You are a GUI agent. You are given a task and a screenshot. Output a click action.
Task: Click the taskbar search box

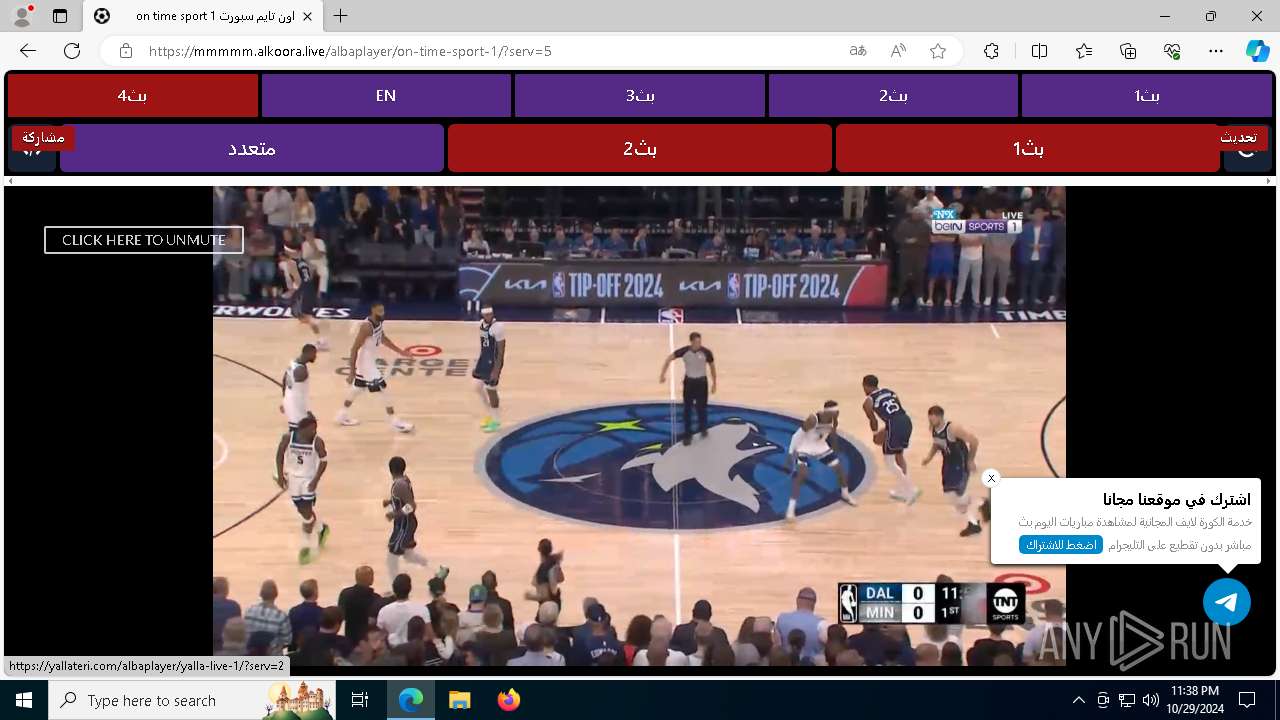192,700
